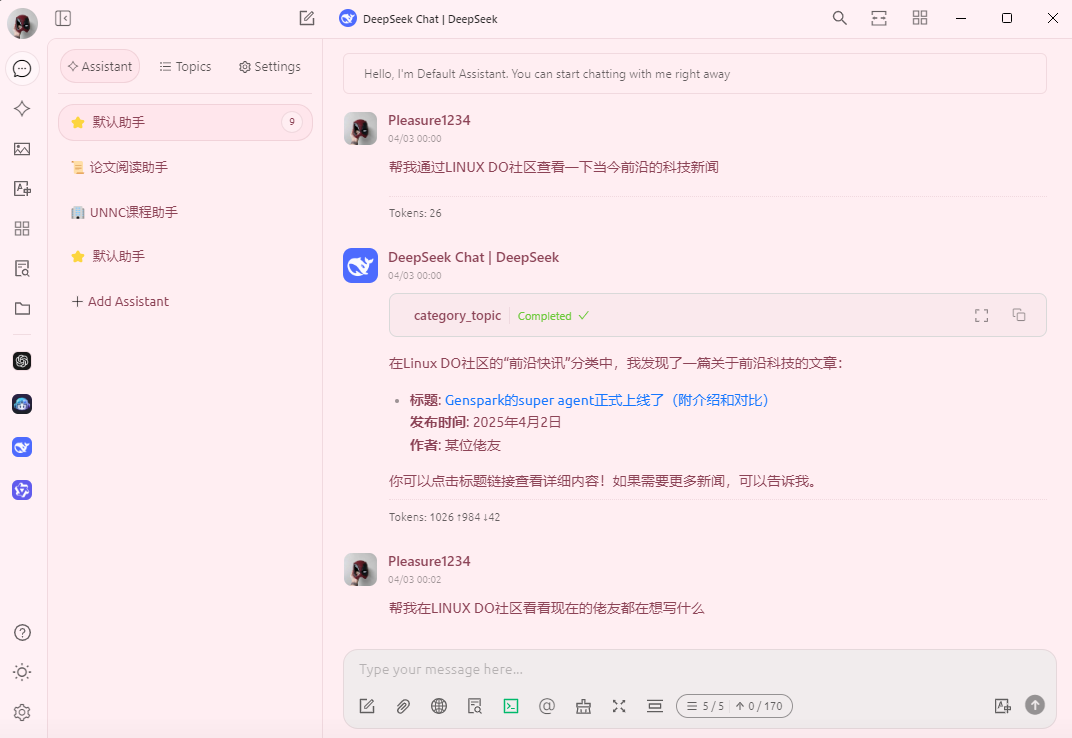Image resolution: width=1072 pixels, height=738 pixels.
Task: Click Tokens: 26 under first message
Action: coord(415,213)
